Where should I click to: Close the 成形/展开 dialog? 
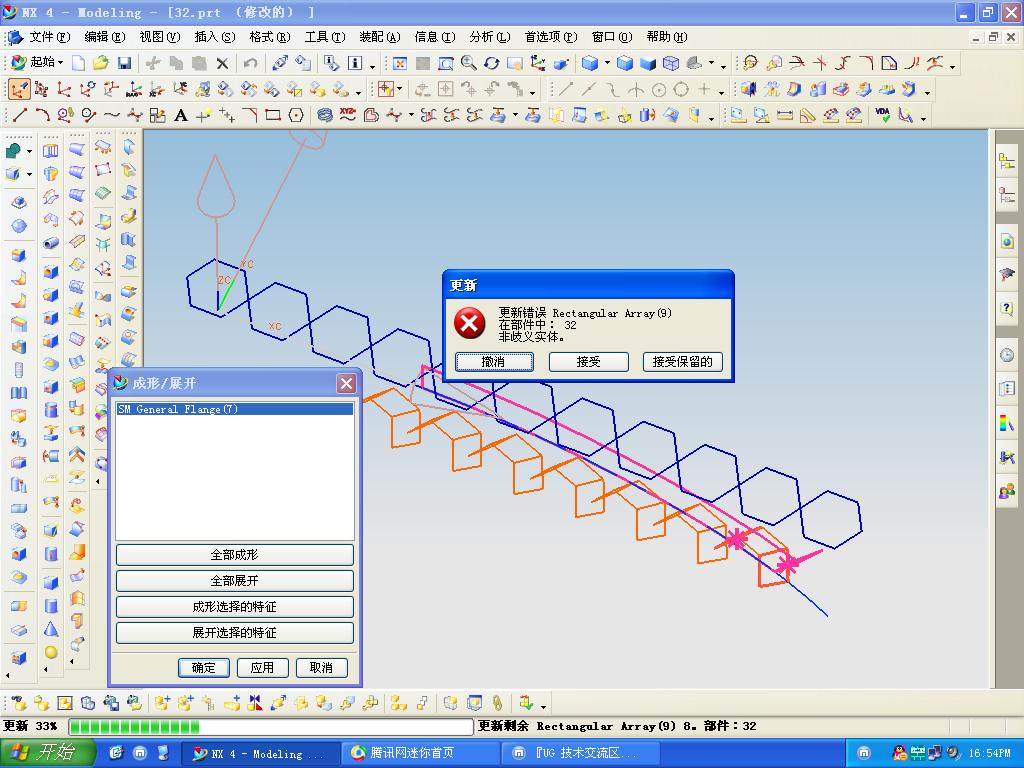click(x=346, y=383)
